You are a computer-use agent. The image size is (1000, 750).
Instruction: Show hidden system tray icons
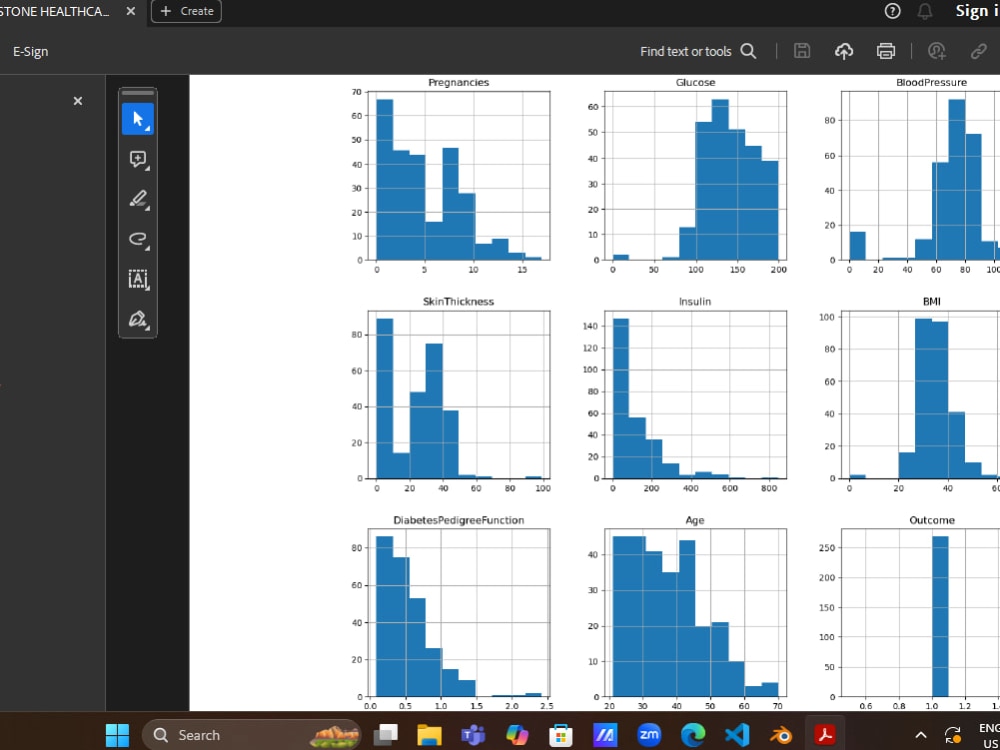[920, 735]
